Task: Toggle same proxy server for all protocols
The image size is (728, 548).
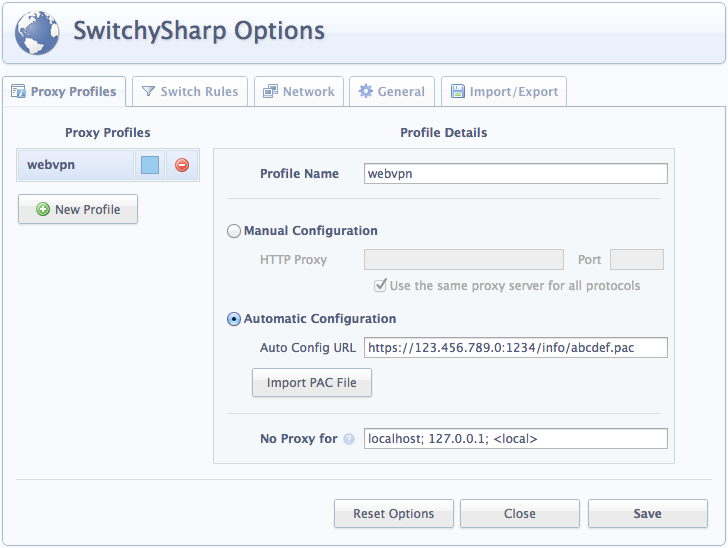Action: [380, 285]
